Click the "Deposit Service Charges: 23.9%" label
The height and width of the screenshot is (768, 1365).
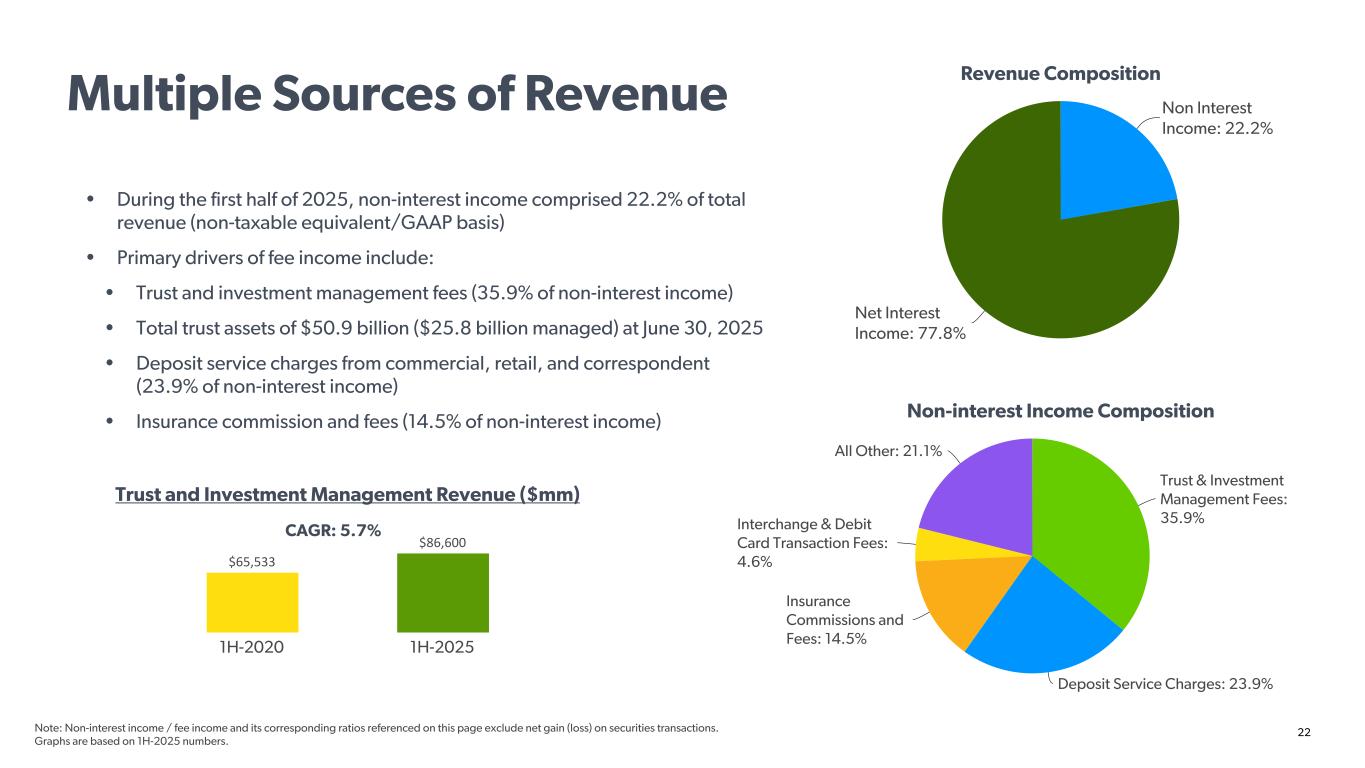point(1165,684)
